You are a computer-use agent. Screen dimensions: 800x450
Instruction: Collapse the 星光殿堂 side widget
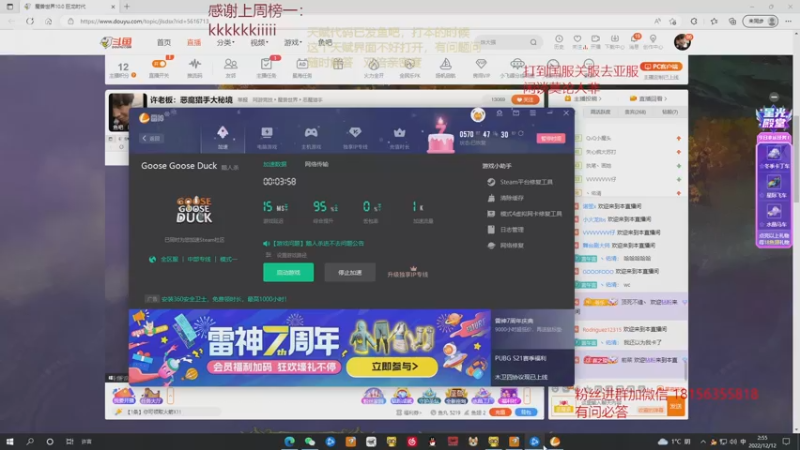coord(773,97)
